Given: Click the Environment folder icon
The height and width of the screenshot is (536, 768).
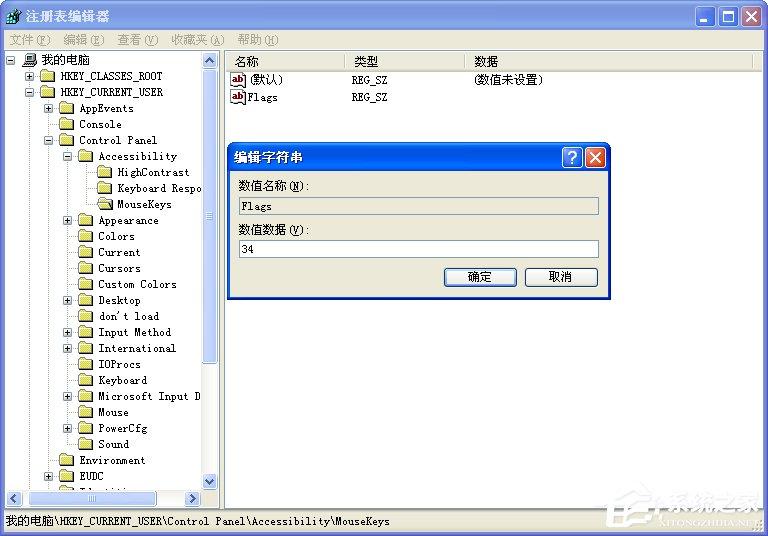Looking at the screenshot, I should click(x=67, y=460).
